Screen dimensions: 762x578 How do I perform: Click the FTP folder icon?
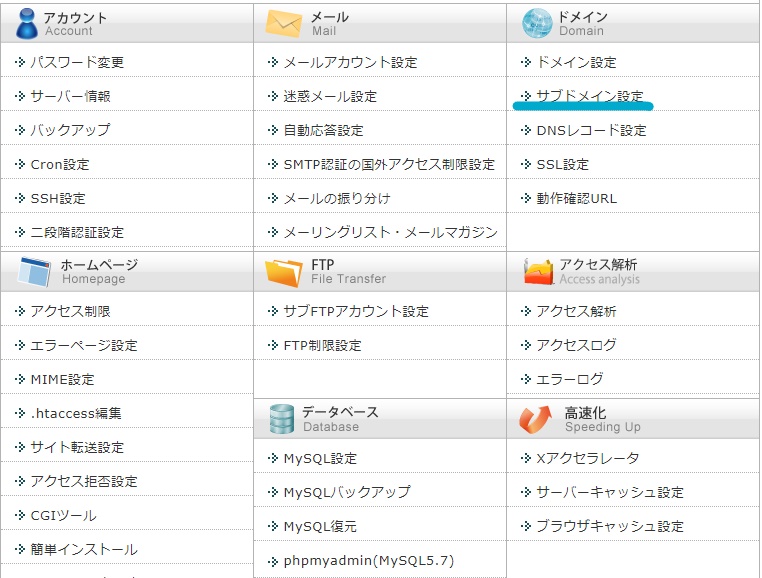284,271
